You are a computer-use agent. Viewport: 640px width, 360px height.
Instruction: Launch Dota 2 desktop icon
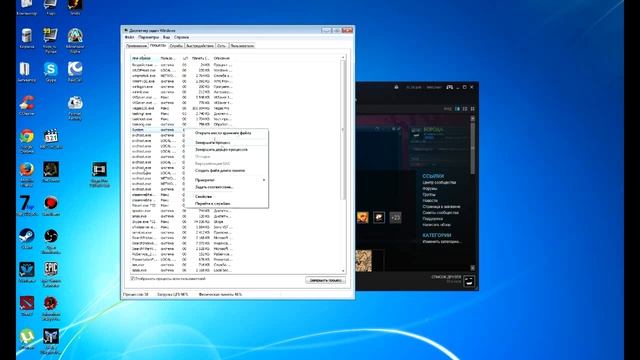coord(27,306)
